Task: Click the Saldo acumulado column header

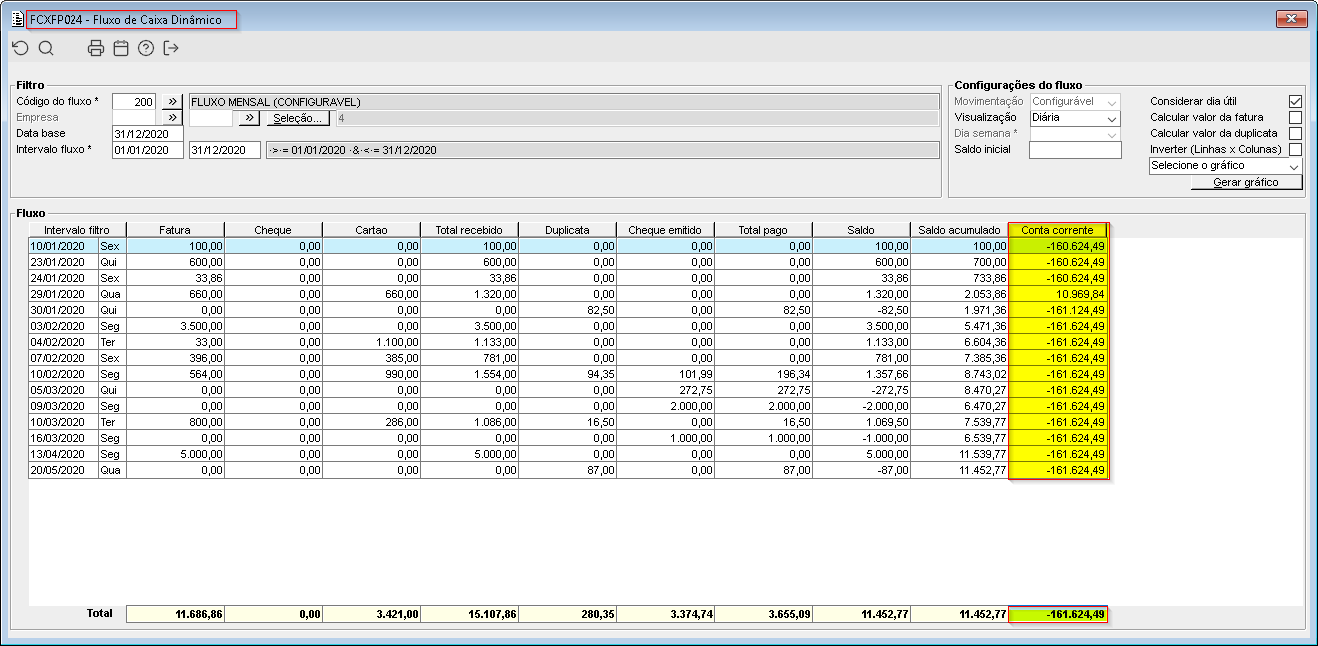Action: [x=959, y=230]
